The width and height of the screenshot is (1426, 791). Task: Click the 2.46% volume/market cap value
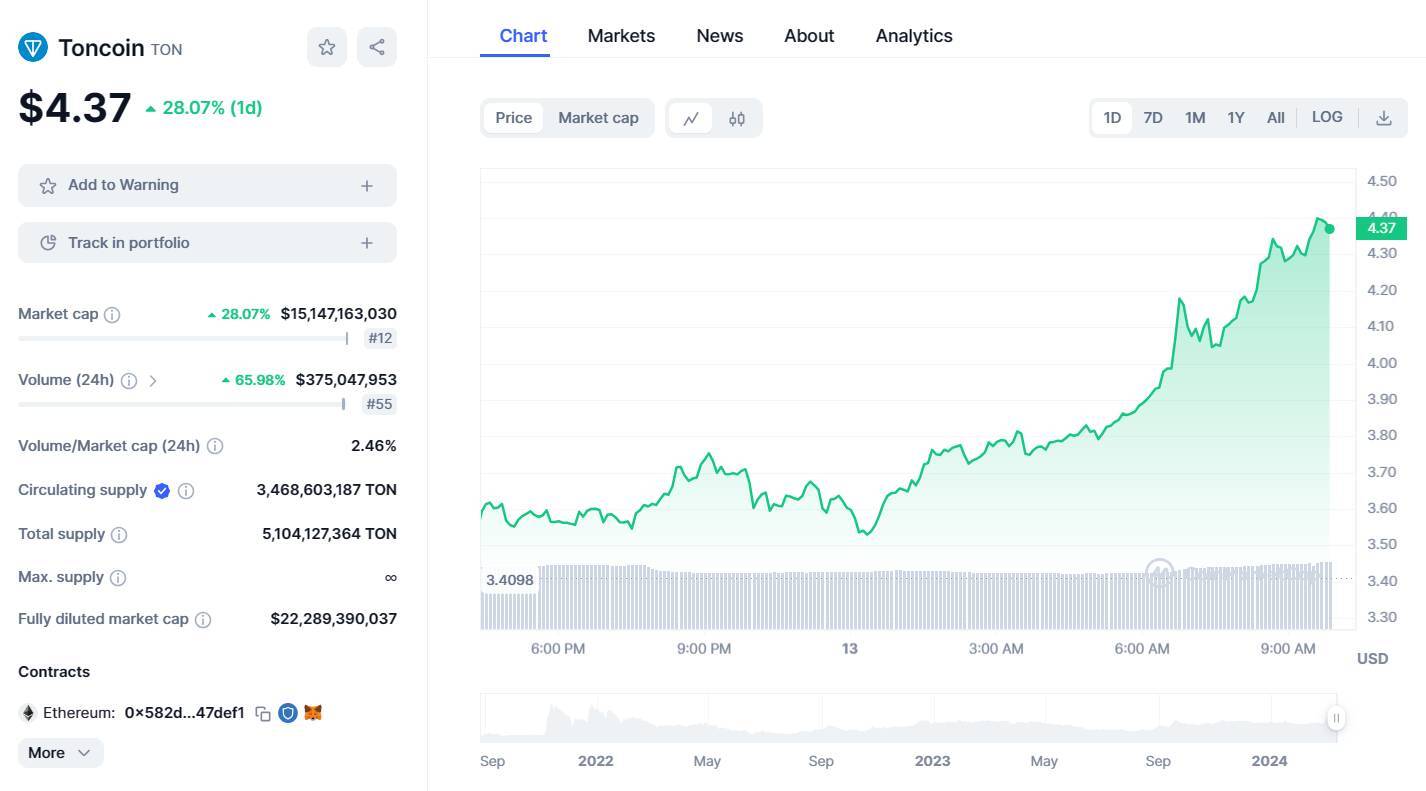point(374,446)
